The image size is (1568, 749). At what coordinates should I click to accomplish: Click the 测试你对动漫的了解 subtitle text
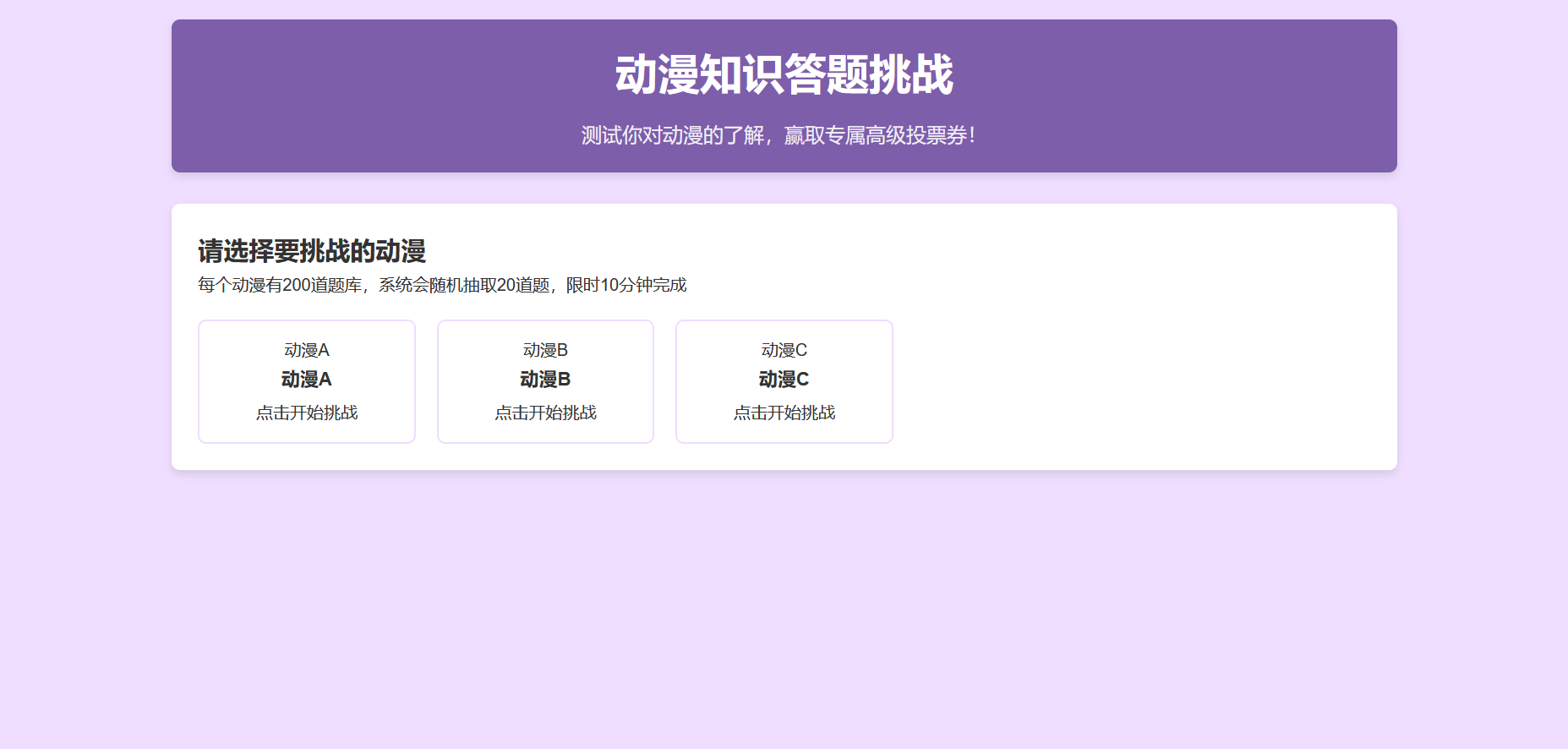click(x=673, y=135)
